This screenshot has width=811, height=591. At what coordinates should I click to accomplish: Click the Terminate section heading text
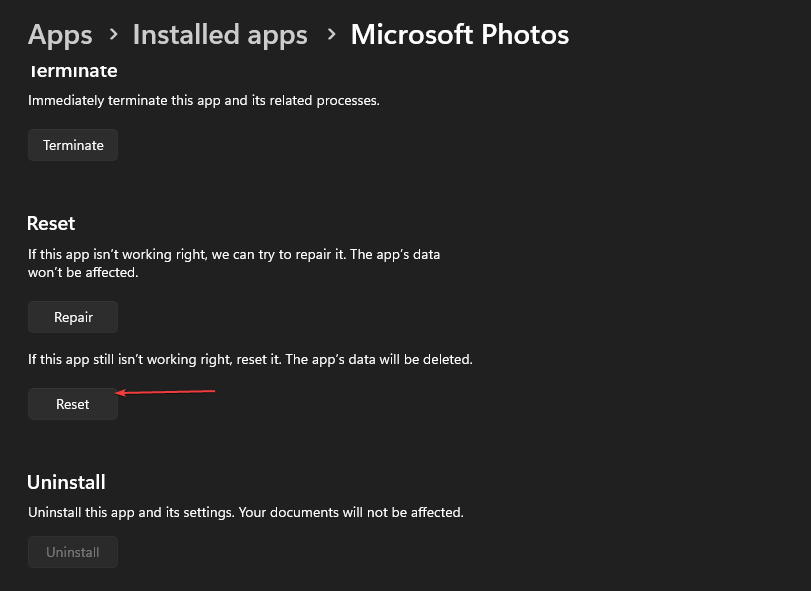tap(72, 70)
